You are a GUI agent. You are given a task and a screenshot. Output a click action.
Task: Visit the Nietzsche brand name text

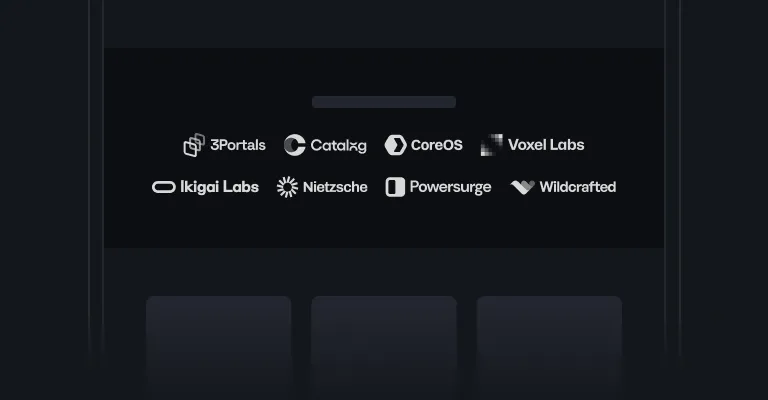click(x=335, y=187)
